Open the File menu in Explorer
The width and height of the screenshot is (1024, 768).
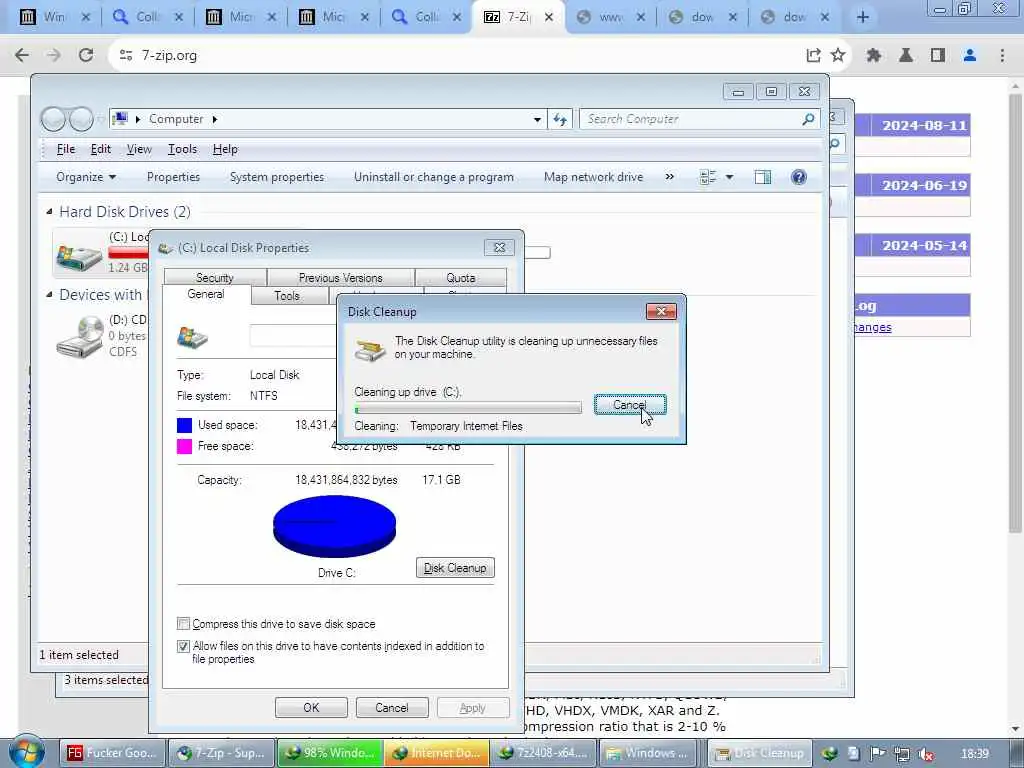tap(66, 149)
